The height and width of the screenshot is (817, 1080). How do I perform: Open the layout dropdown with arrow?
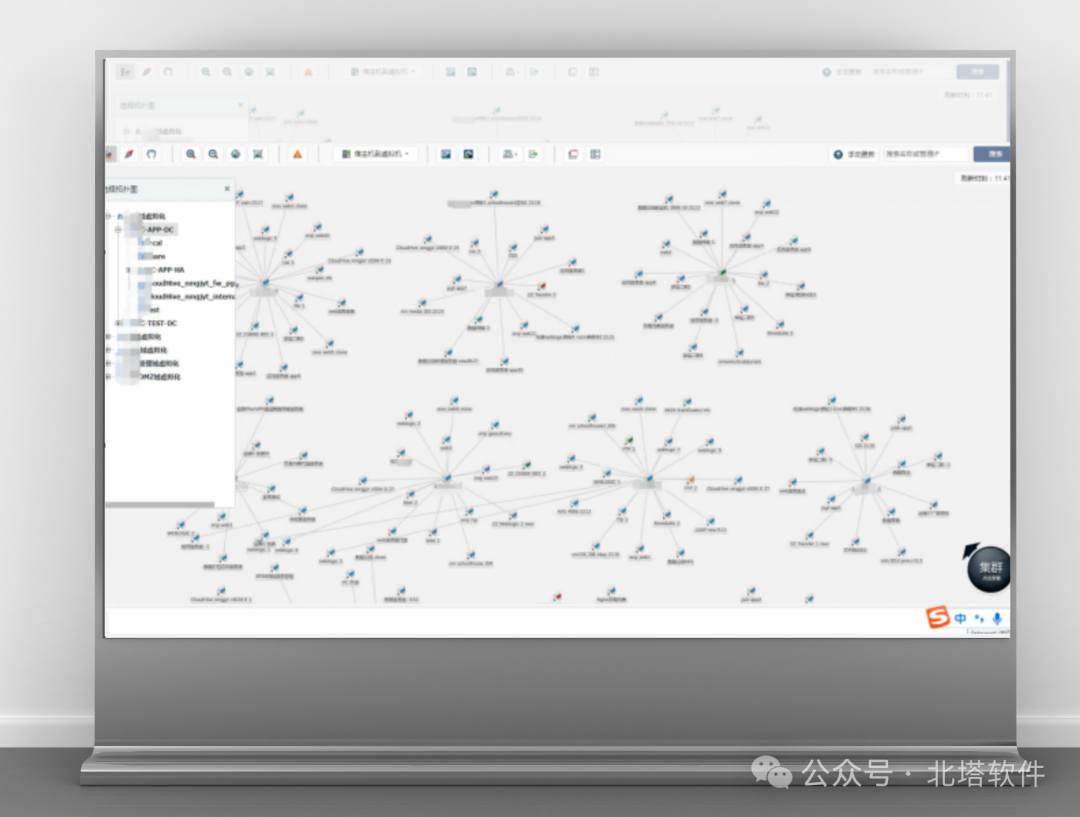click(510, 154)
